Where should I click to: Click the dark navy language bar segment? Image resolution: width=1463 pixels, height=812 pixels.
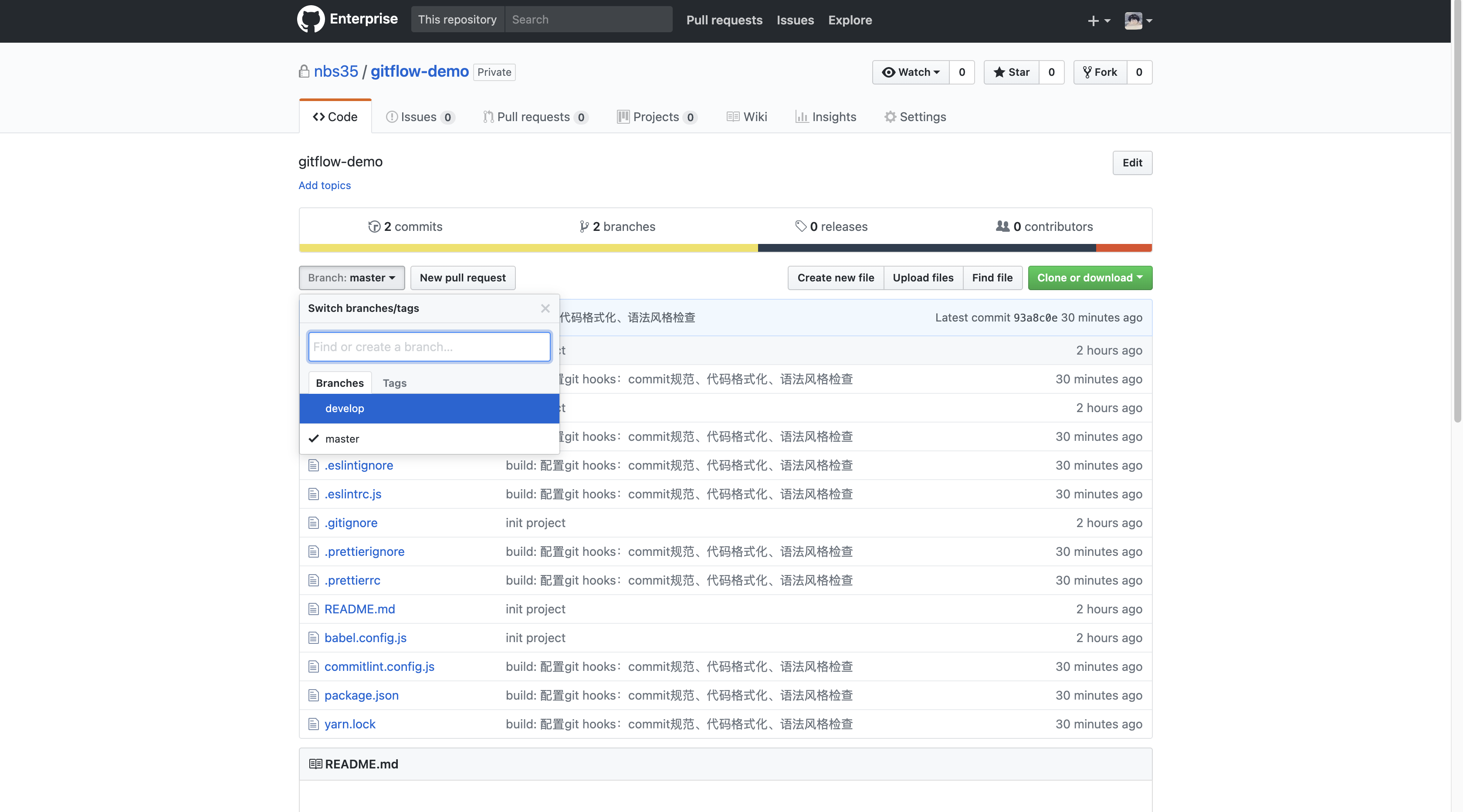click(927, 248)
